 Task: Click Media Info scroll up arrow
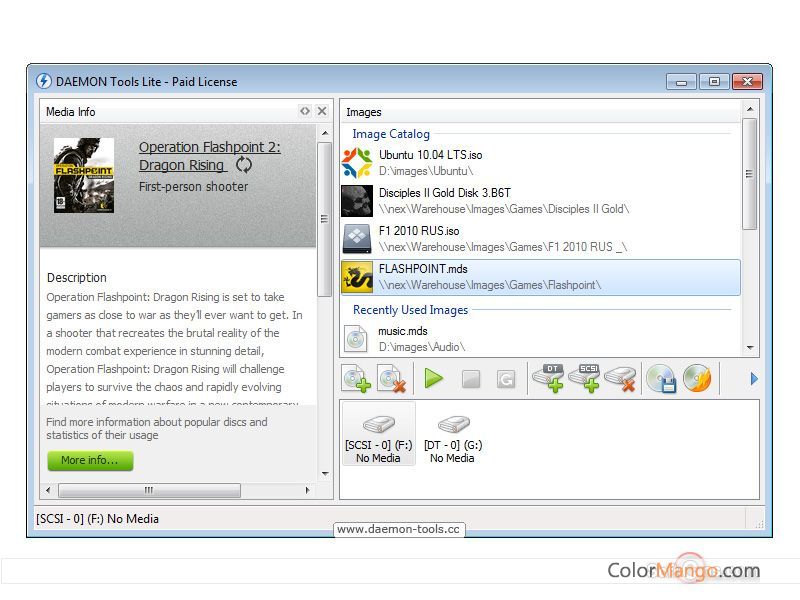(325, 133)
